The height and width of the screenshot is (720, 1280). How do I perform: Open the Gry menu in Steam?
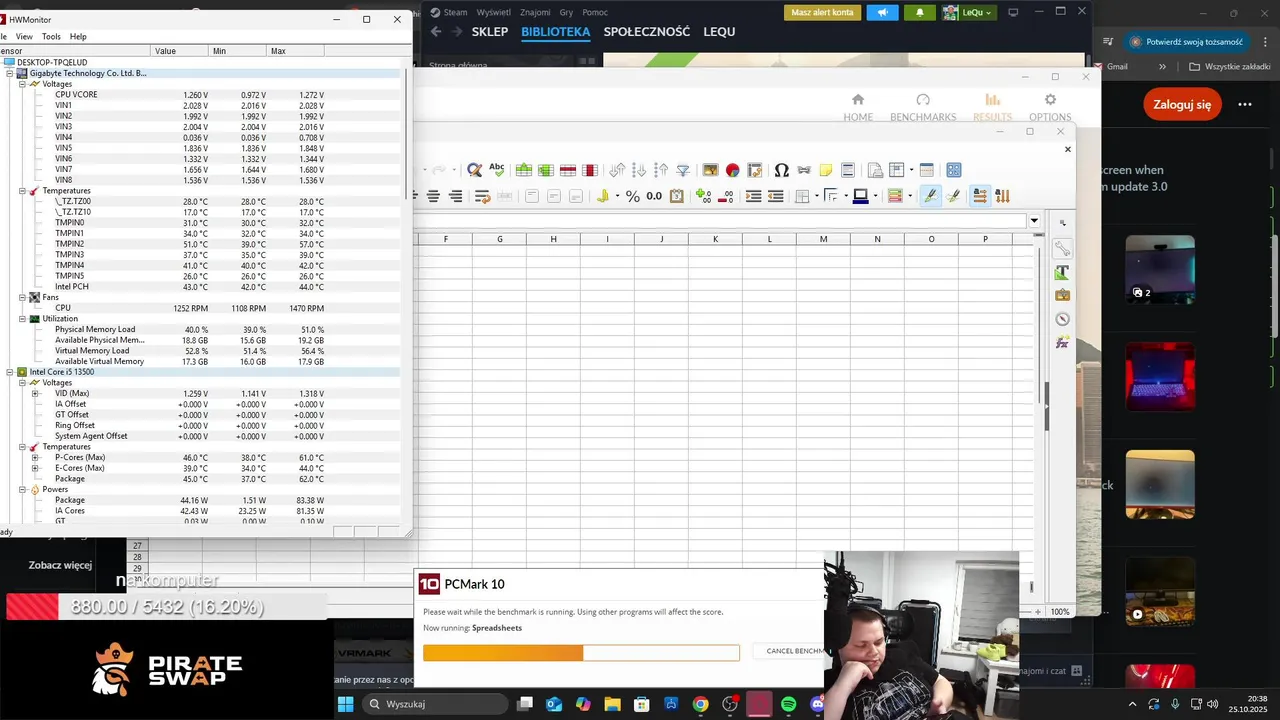(567, 12)
